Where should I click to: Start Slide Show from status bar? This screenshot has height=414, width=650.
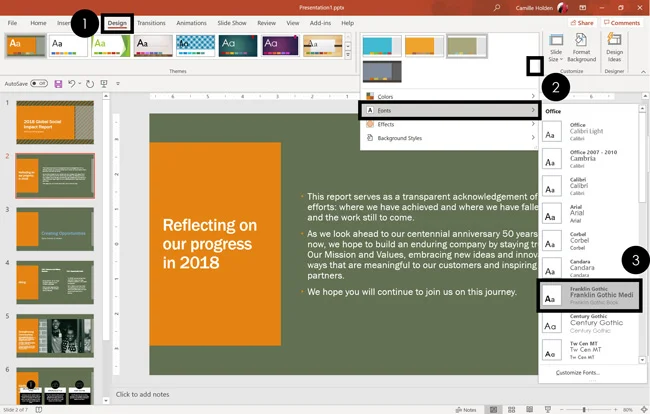548,409
